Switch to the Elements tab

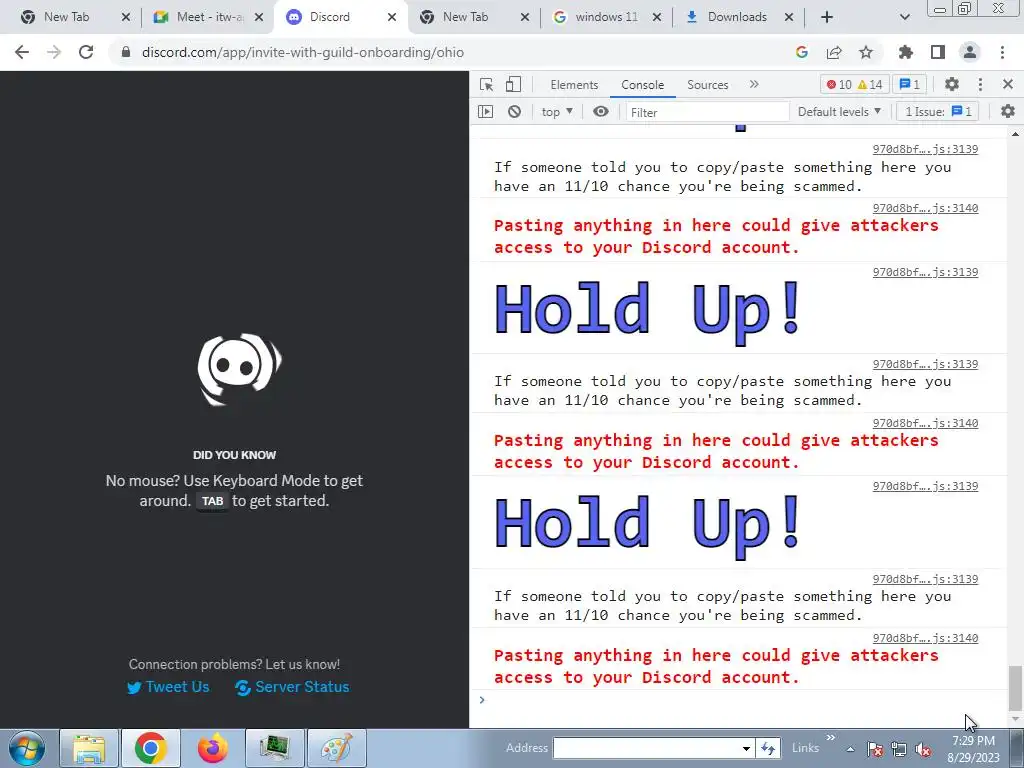click(x=574, y=85)
